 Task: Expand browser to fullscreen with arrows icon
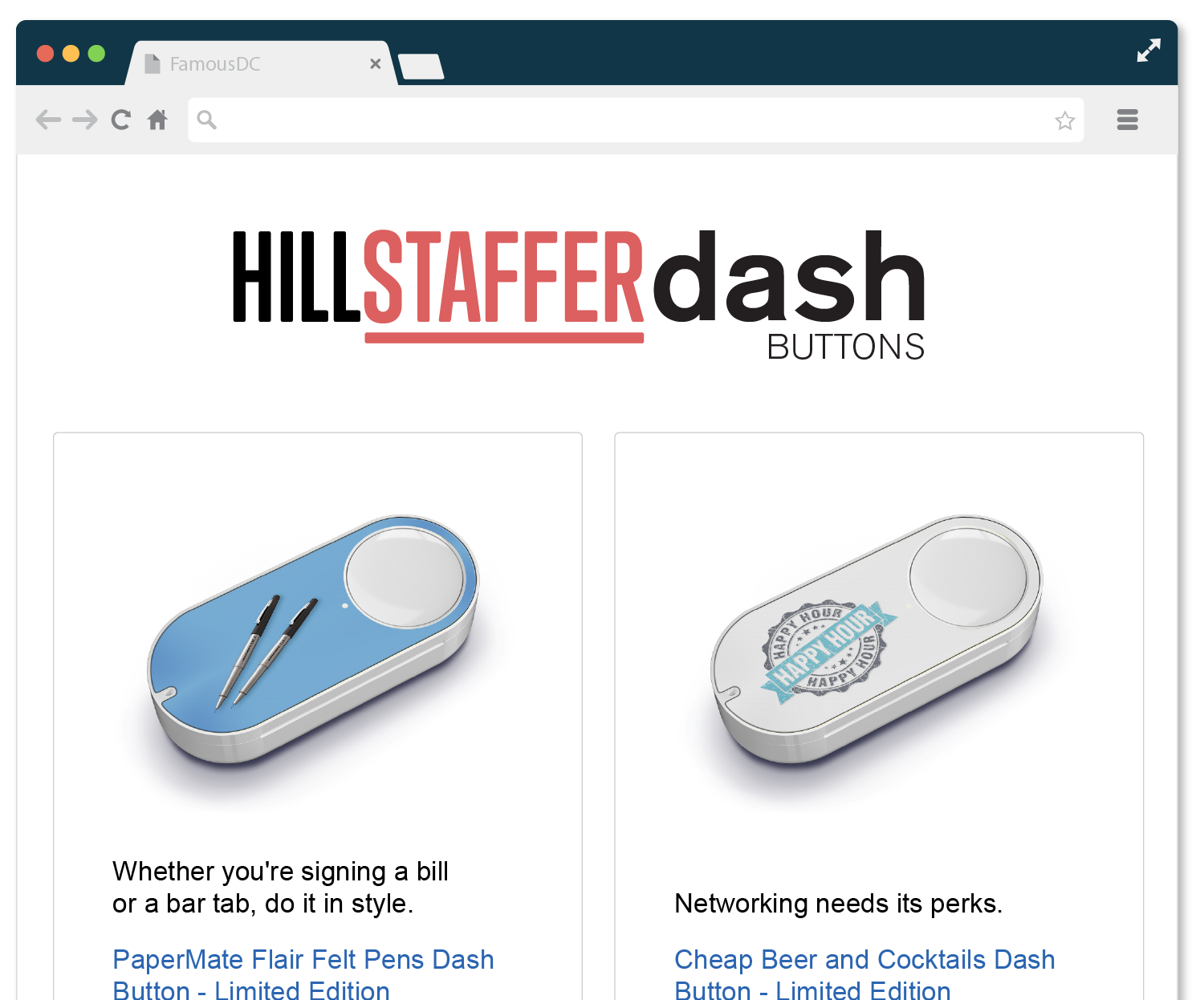click(1149, 51)
